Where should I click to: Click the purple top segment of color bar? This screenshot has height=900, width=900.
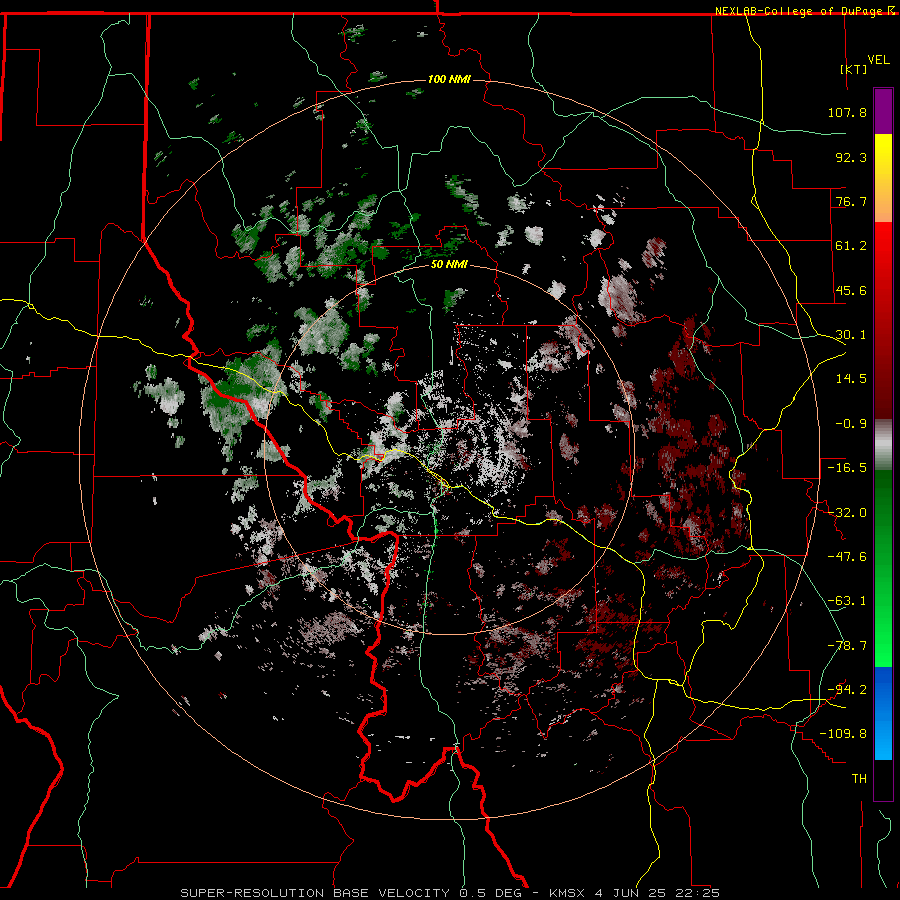point(883,111)
